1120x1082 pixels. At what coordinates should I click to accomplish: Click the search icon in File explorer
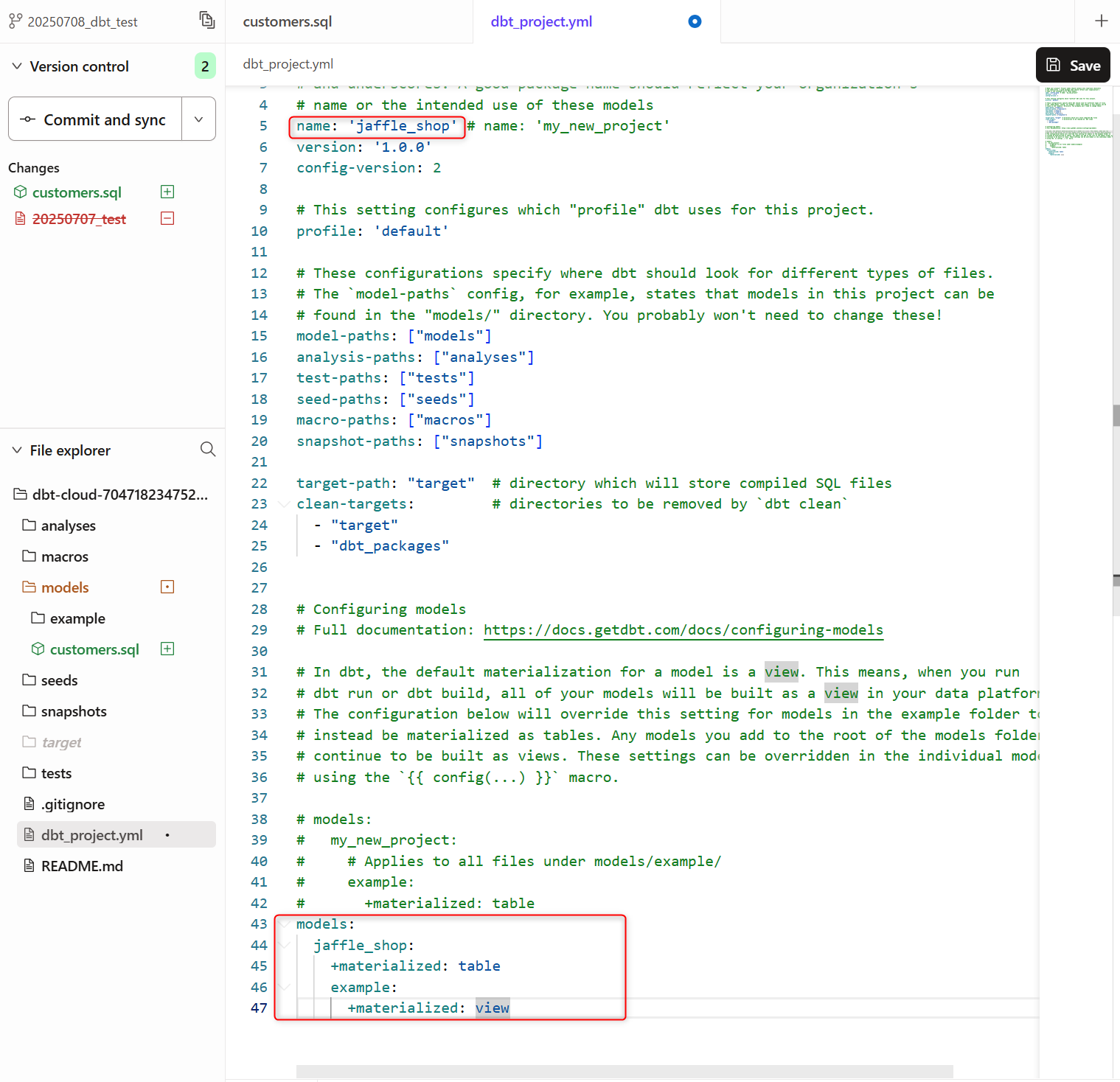click(x=208, y=449)
